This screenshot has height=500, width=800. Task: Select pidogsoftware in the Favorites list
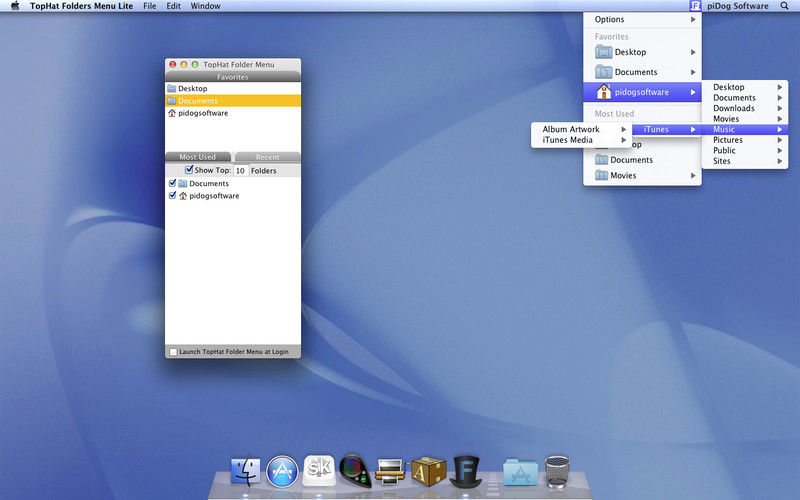point(233,113)
